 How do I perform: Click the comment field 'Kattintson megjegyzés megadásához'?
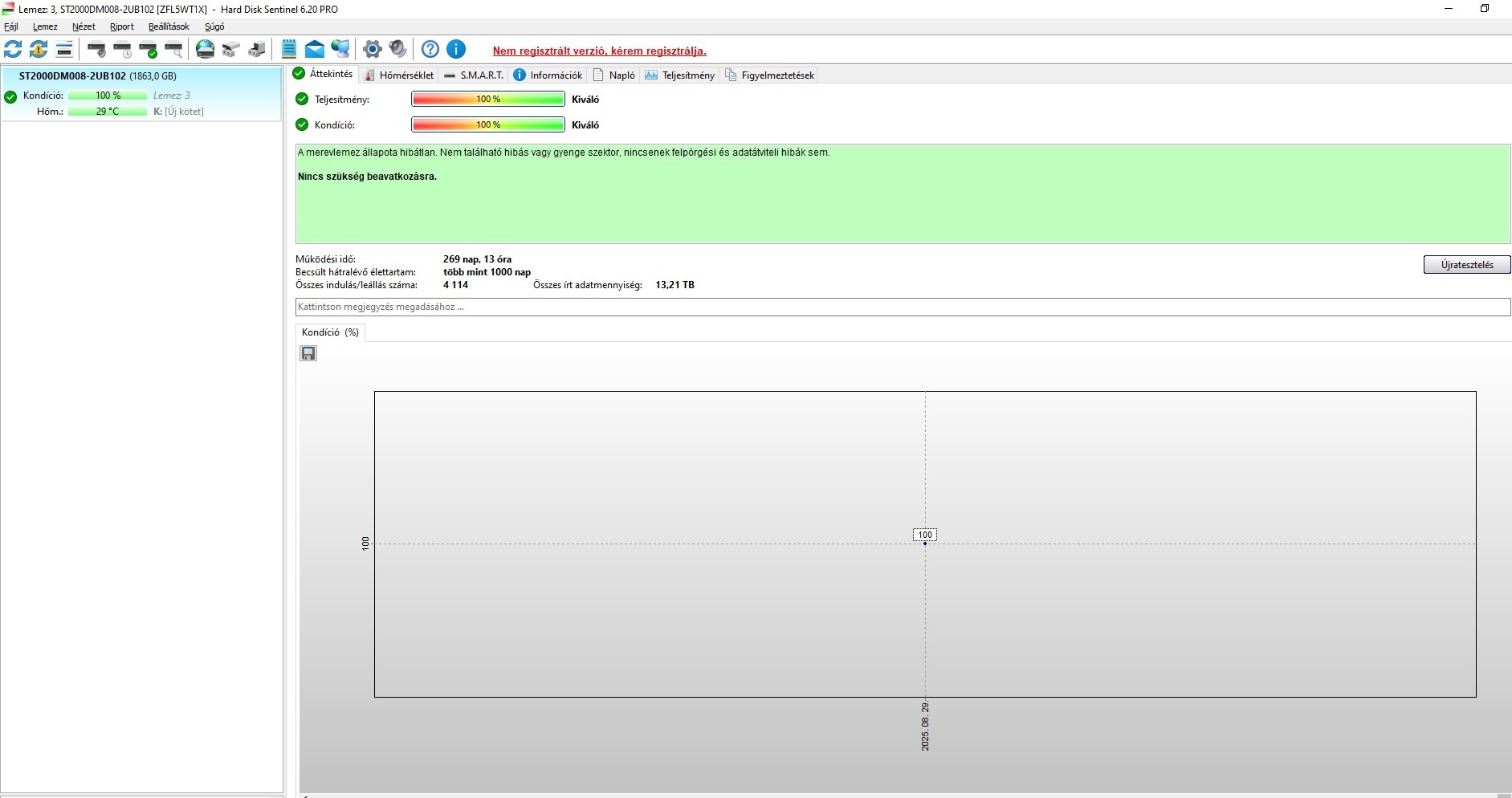coord(903,307)
